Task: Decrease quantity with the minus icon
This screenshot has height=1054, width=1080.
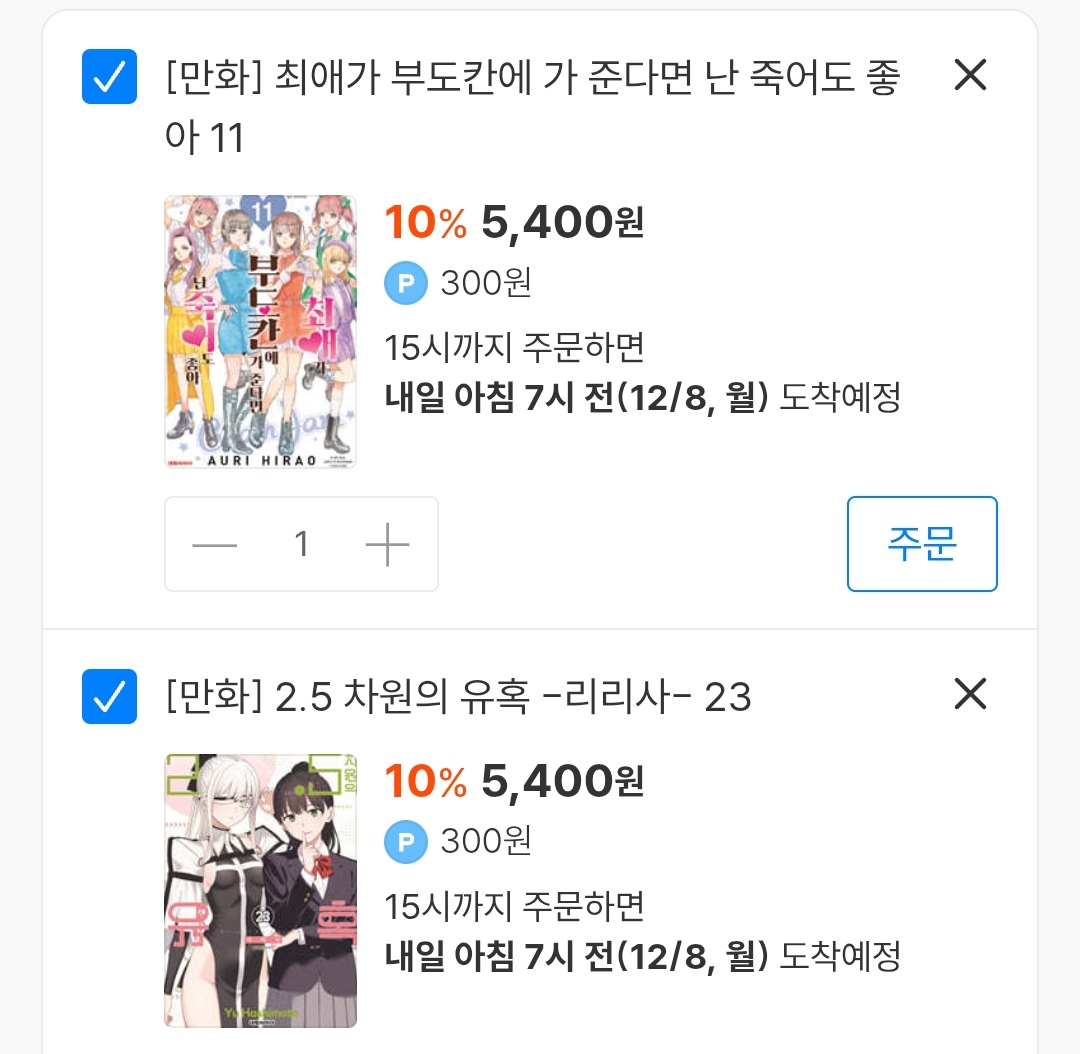Action: click(x=214, y=545)
